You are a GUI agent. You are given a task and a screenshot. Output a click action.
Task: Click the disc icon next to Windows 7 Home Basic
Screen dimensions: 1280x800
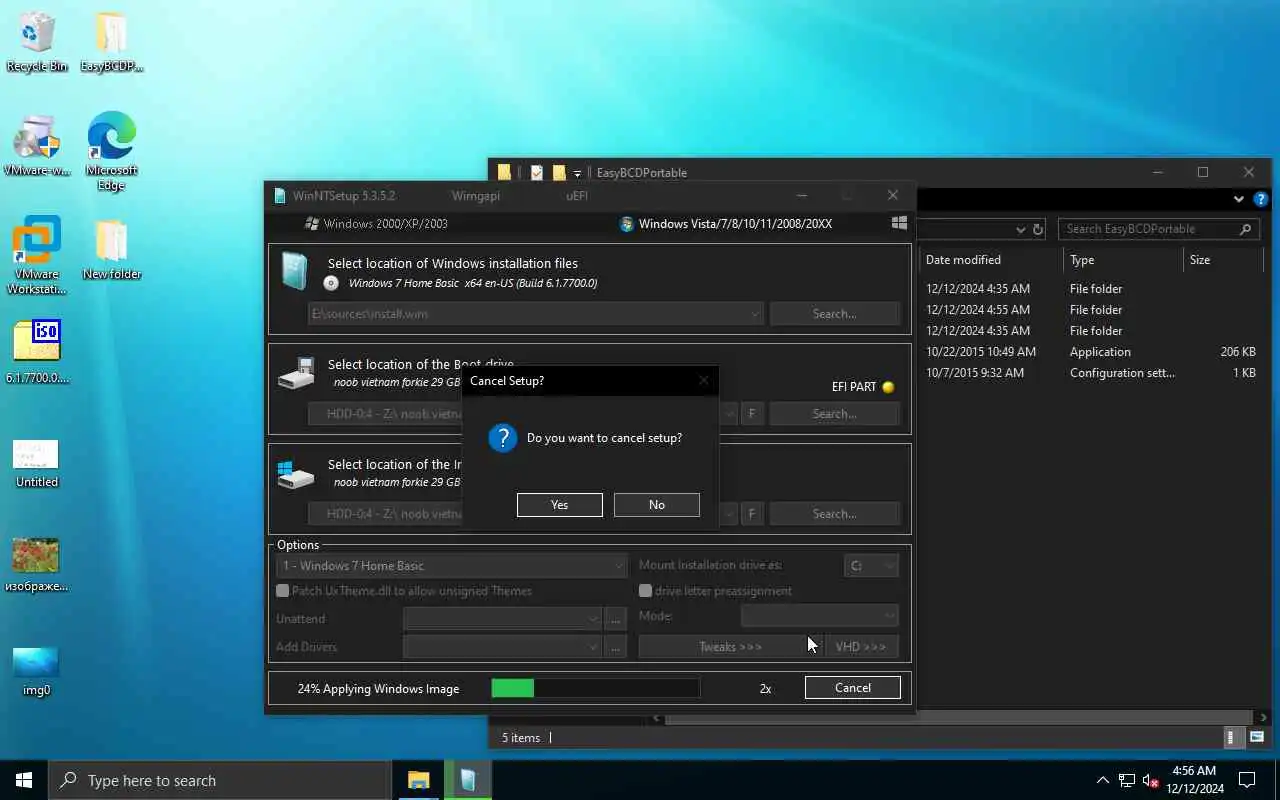point(331,283)
